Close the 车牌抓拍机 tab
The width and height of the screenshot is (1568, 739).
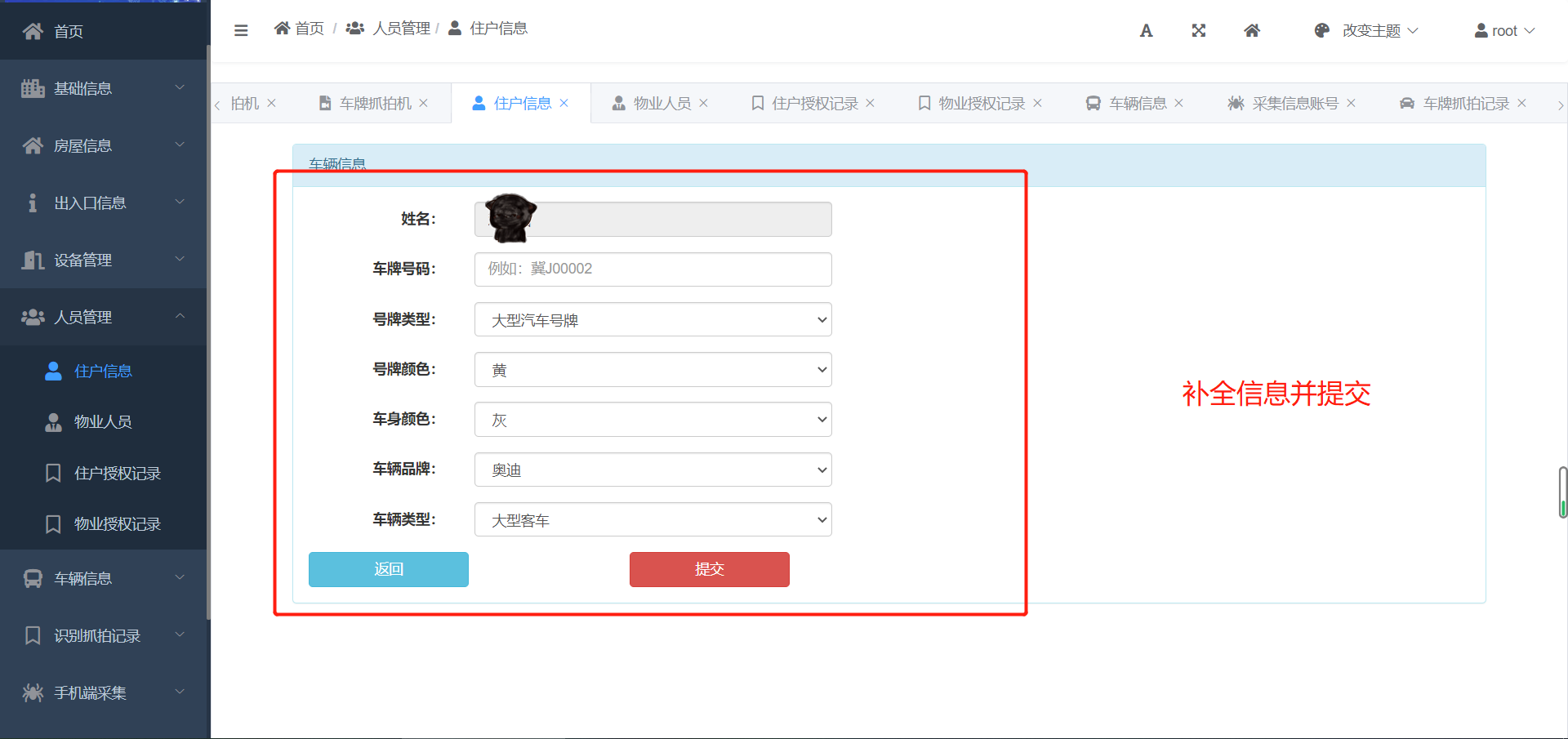pos(424,104)
